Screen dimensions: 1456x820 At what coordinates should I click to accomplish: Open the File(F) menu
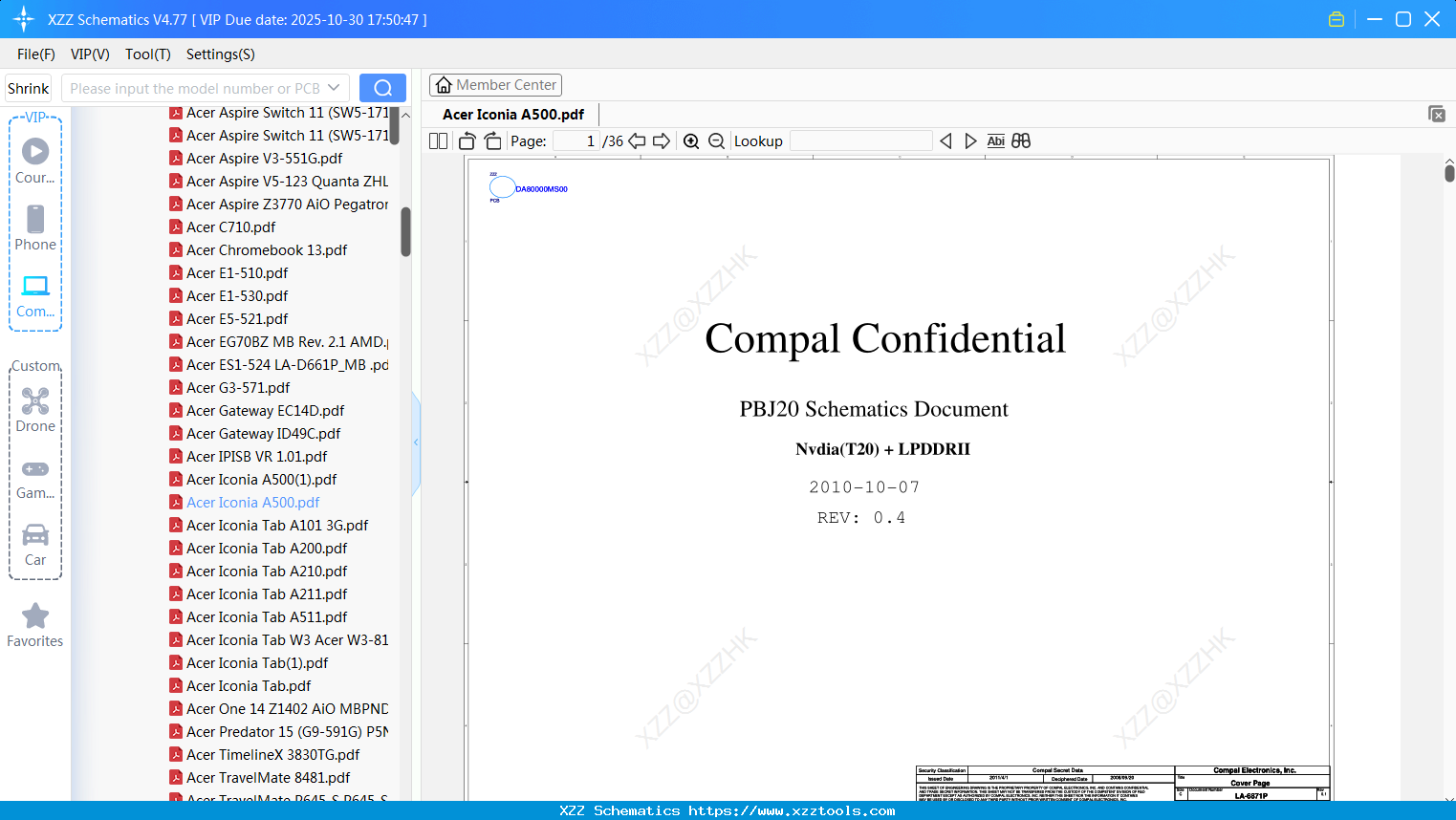click(x=36, y=54)
